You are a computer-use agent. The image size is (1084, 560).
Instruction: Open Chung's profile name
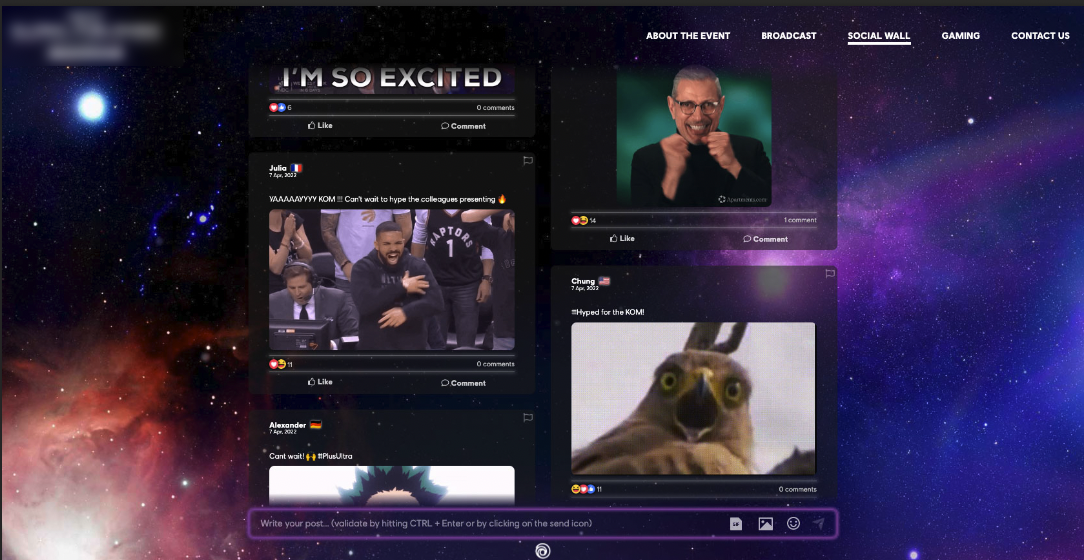tap(583, 281)
